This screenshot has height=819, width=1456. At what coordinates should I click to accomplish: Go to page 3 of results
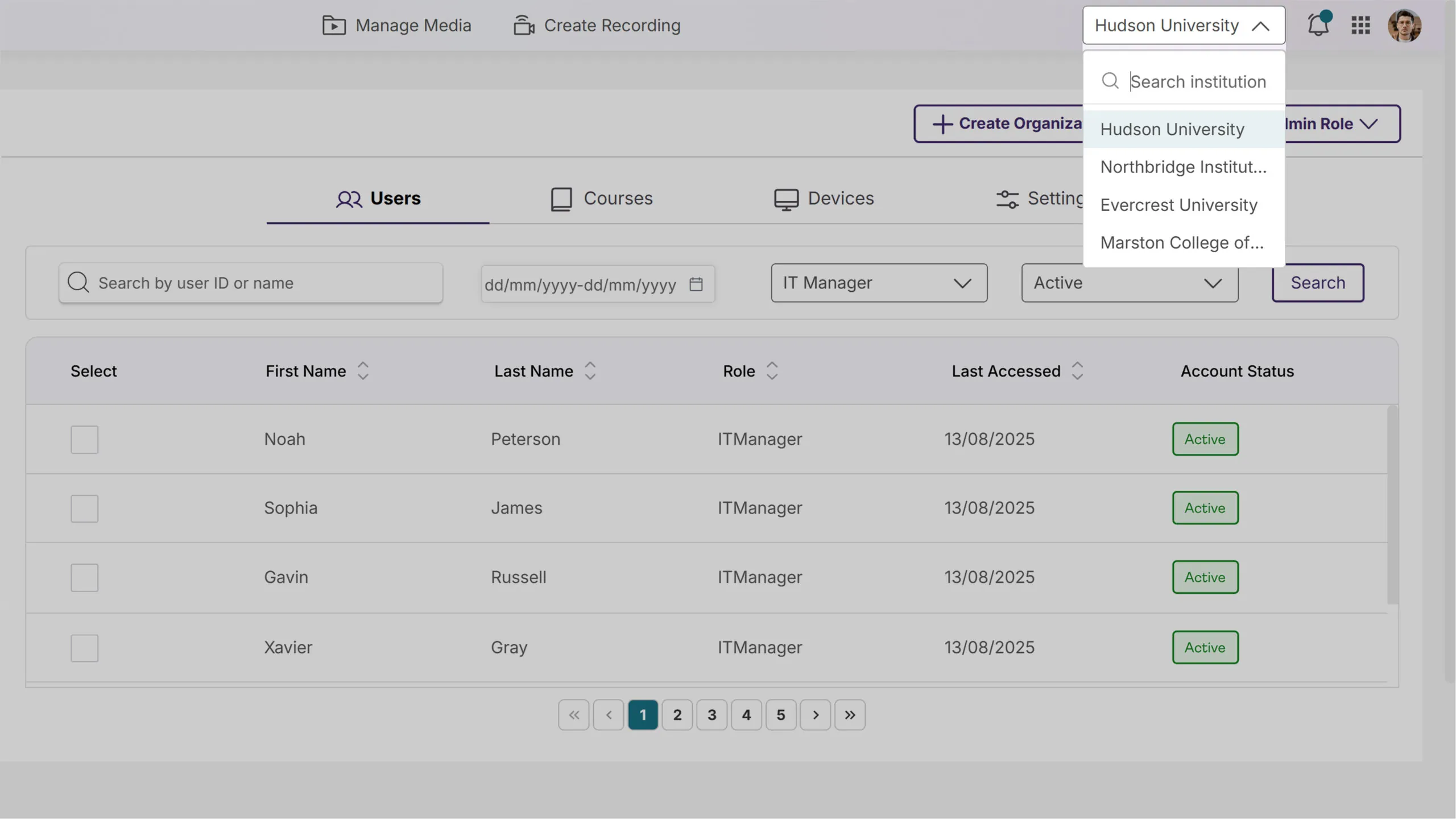(x=712, y=715)
